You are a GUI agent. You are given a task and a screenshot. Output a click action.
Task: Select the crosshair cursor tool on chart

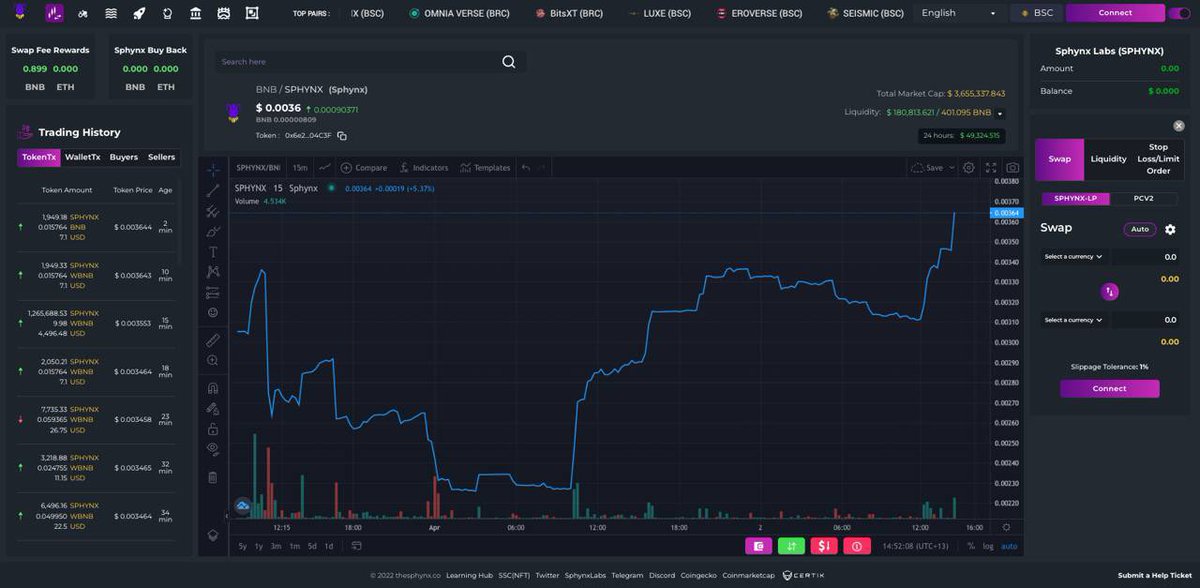click(x=213, y=168)
